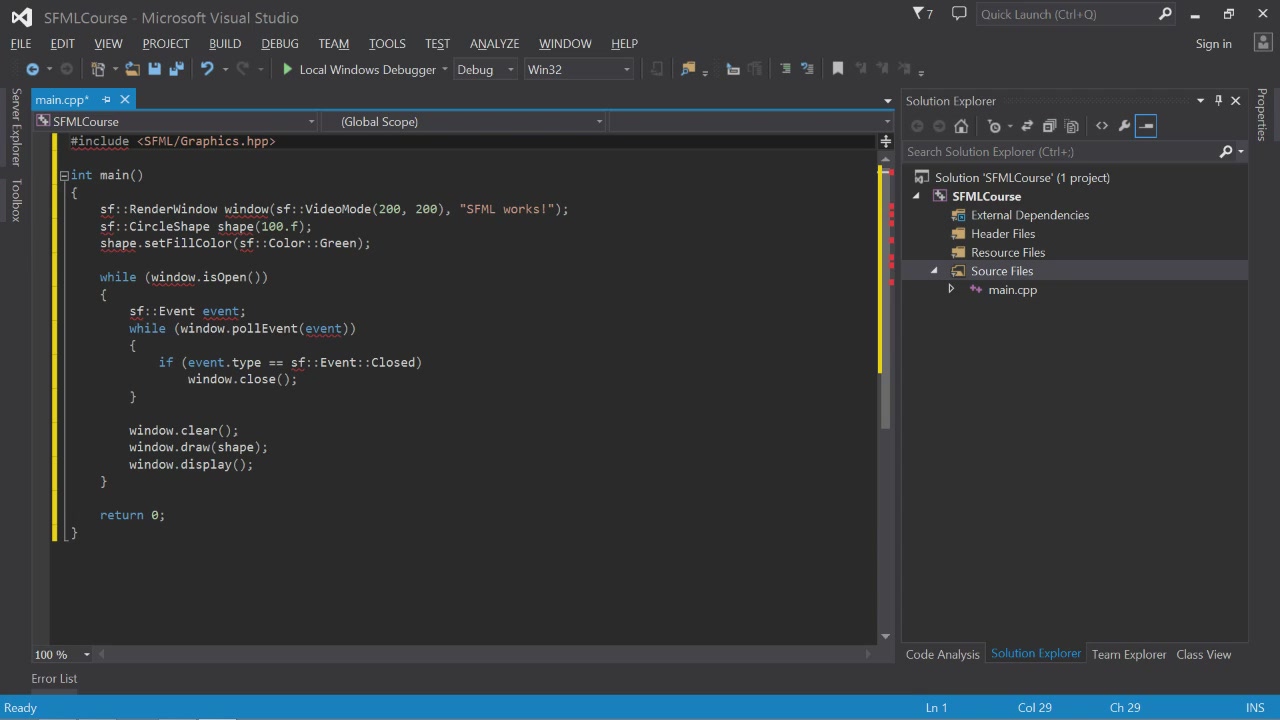Select the Resource Files folder
The height and width of the screenshot is (720, 1280).
click(x=1008, y=252)
